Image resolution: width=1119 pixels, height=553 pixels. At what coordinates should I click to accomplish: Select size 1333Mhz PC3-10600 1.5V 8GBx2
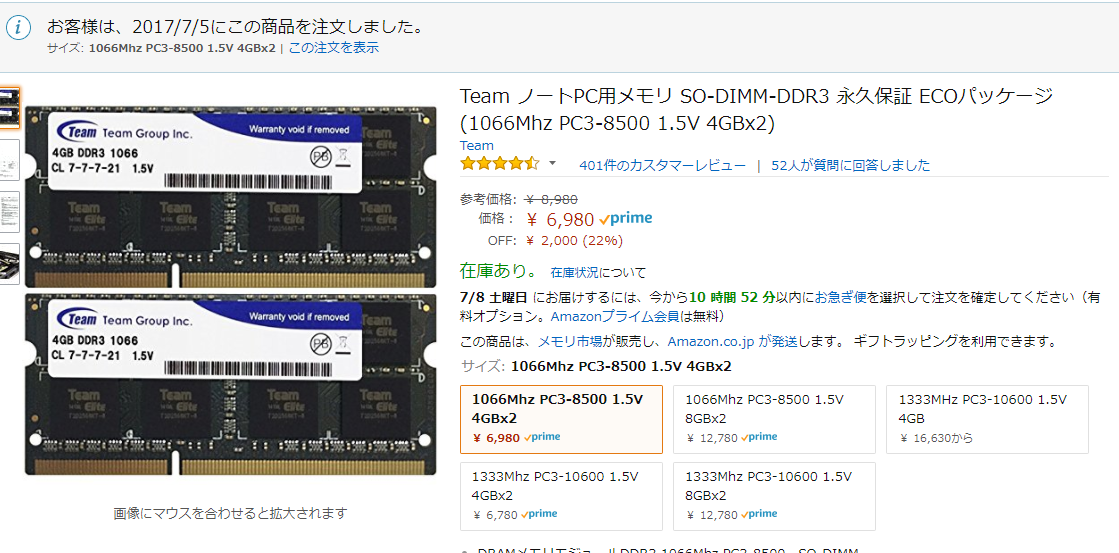pyautogui.click(x=774, y=497)
